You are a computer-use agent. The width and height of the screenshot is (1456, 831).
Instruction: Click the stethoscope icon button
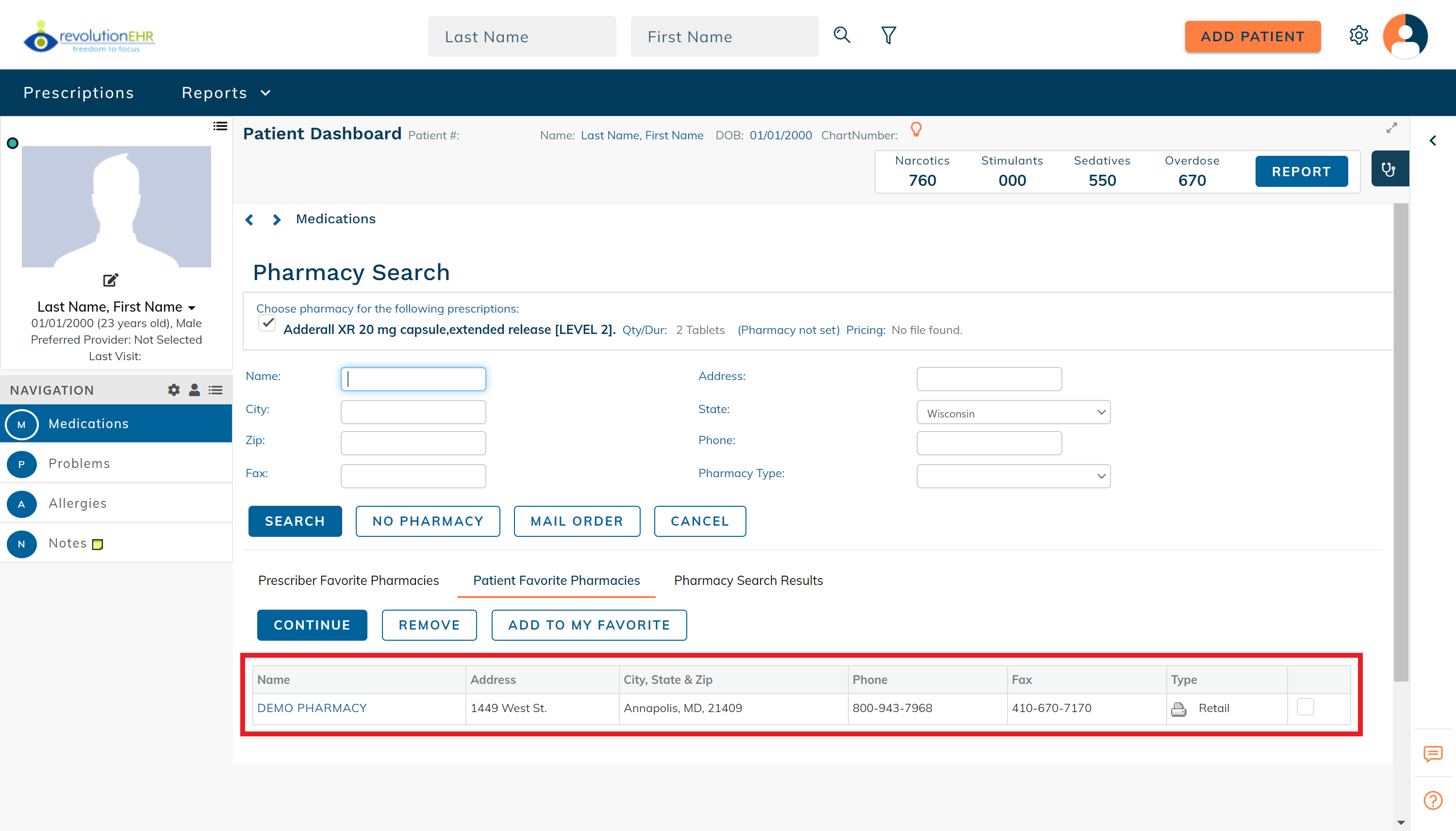click(x=1389, y=169)
